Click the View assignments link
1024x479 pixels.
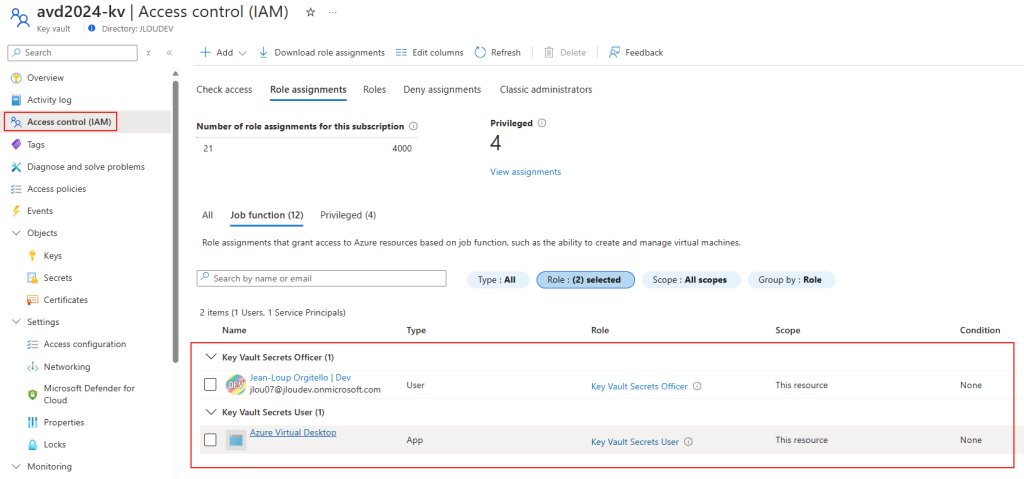[526, 172]
